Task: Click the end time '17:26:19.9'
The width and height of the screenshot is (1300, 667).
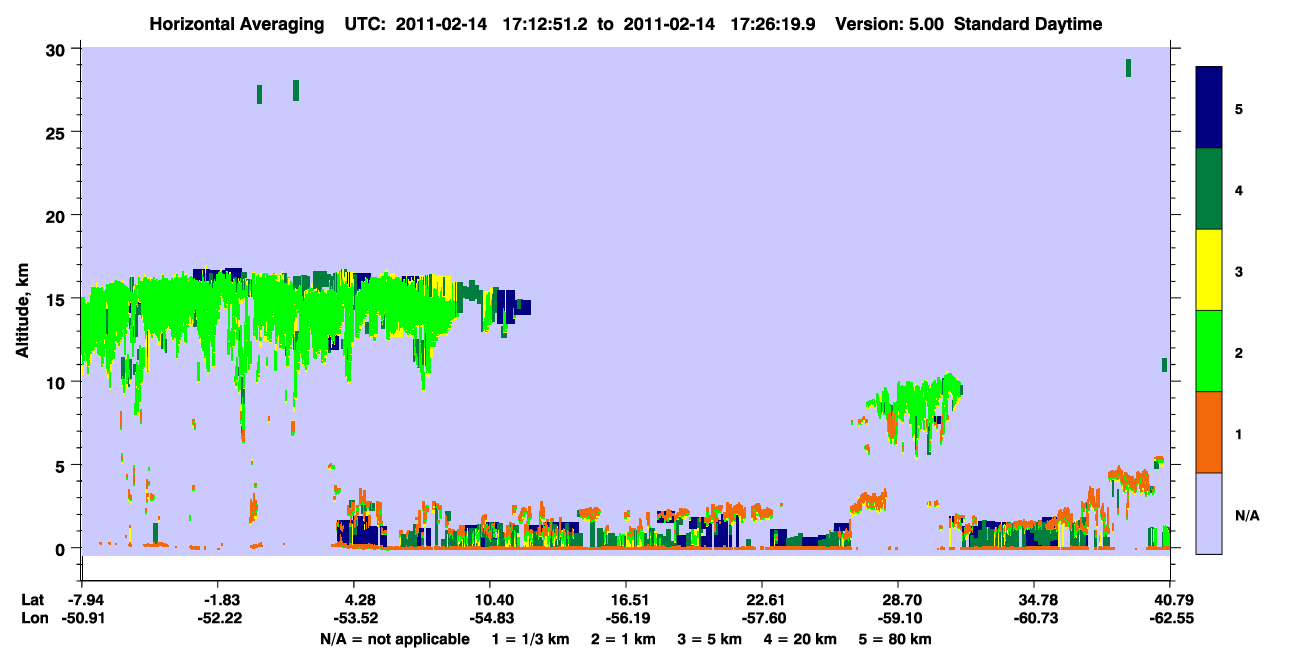Action: pos(770,24)
